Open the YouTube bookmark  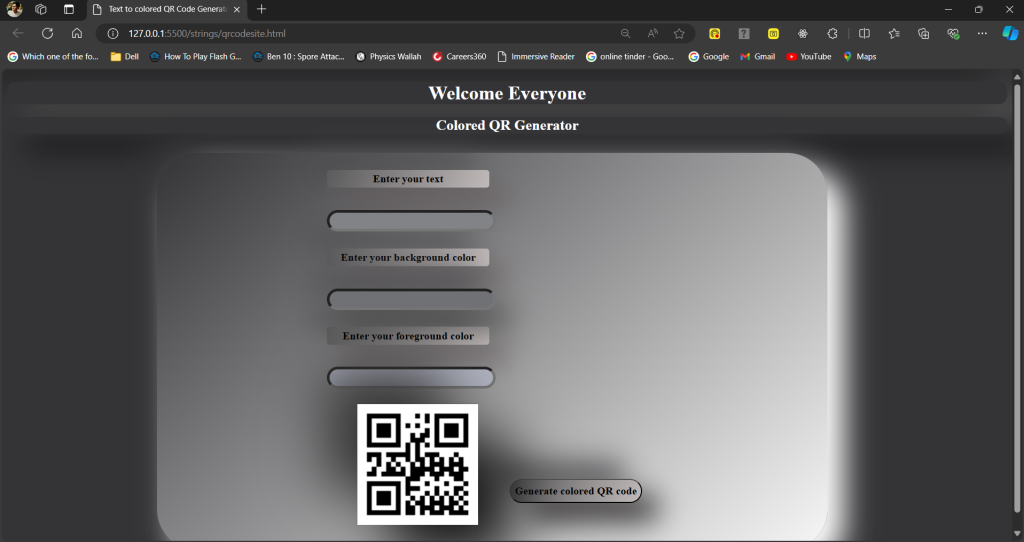(808, 57)
